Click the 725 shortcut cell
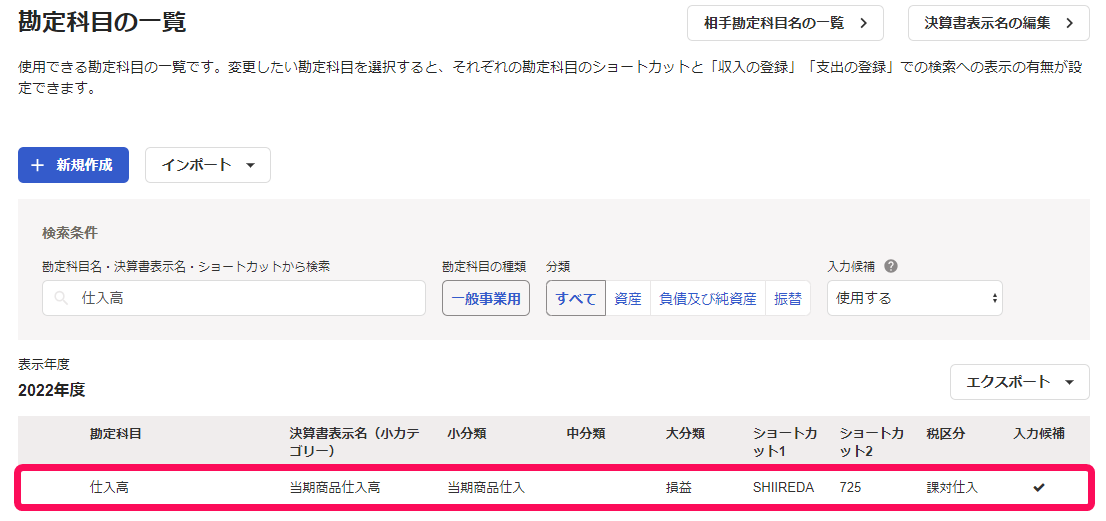The width and height of the screenshot is (1106, 521). tap(850, 487)
